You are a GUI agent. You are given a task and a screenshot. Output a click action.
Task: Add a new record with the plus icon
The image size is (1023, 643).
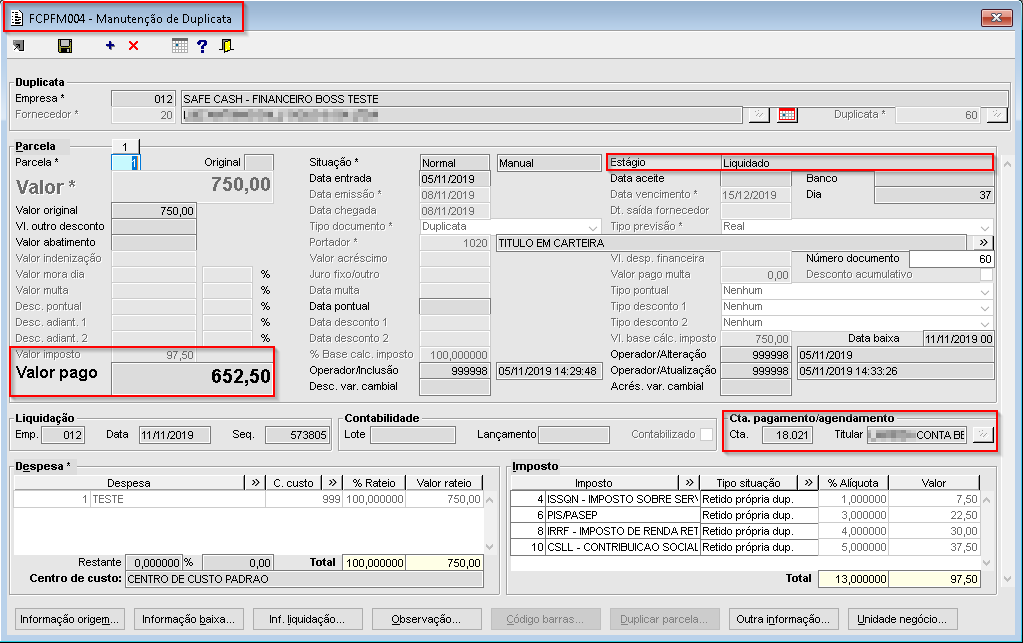(110, 45)
